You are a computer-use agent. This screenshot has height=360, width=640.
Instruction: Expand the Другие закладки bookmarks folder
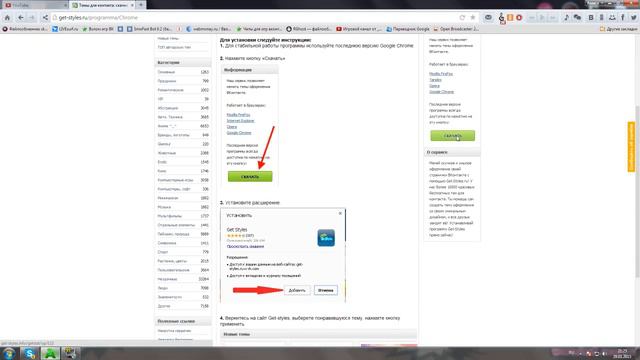(x=618, y=29)
